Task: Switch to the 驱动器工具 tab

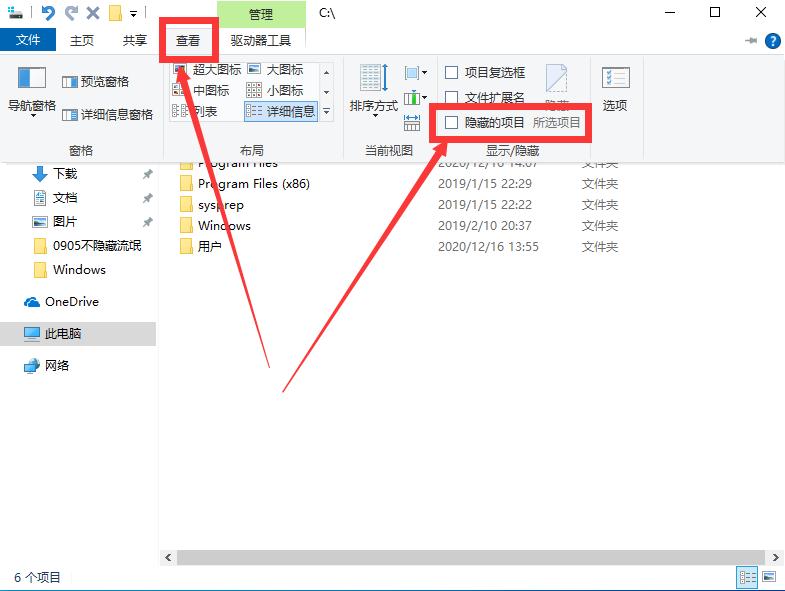Action: pos(260,40)
